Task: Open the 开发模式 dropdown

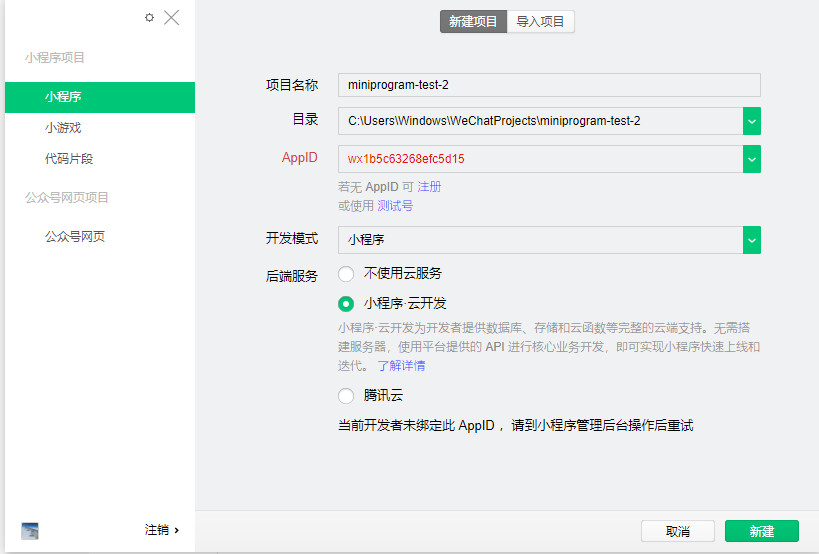Action: (549, 240)
